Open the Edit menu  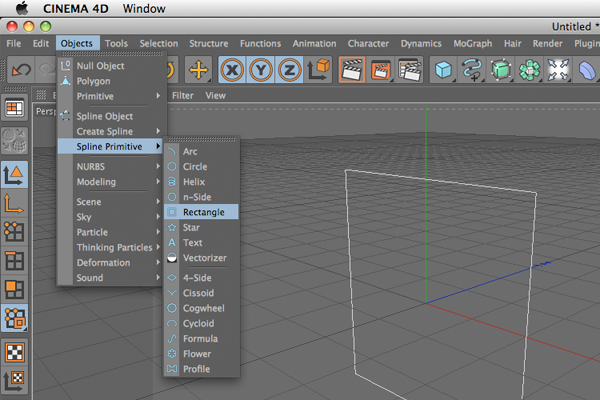(41, 43)
